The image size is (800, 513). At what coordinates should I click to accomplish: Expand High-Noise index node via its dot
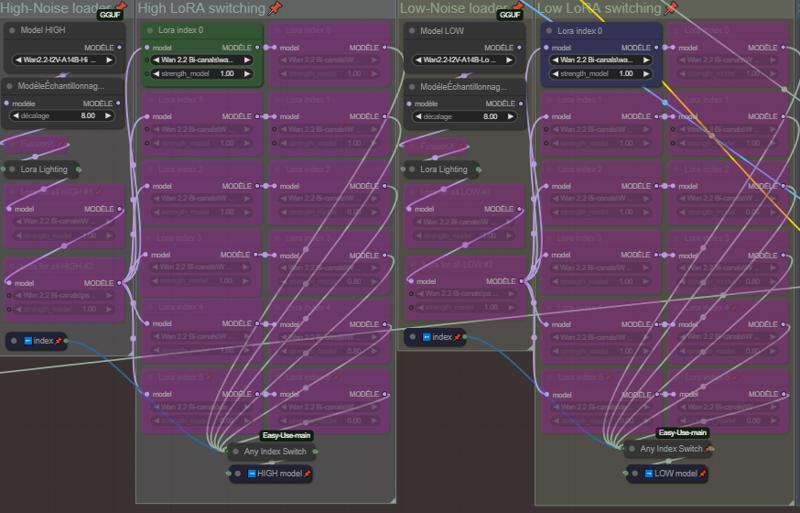pyautogui.click(x=14, y=340)
